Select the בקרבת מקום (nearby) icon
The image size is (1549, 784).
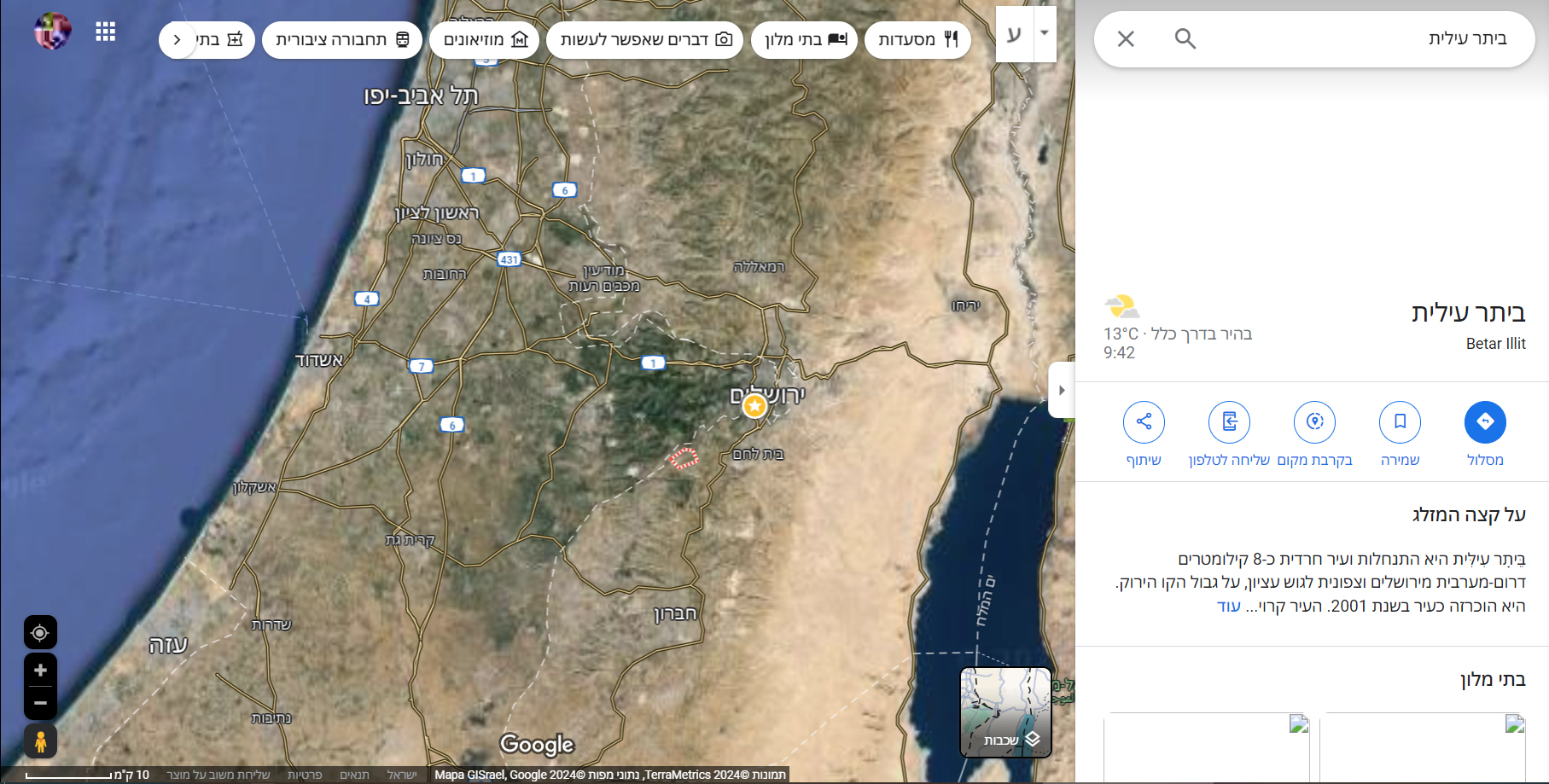click(x=1314, y=421)
